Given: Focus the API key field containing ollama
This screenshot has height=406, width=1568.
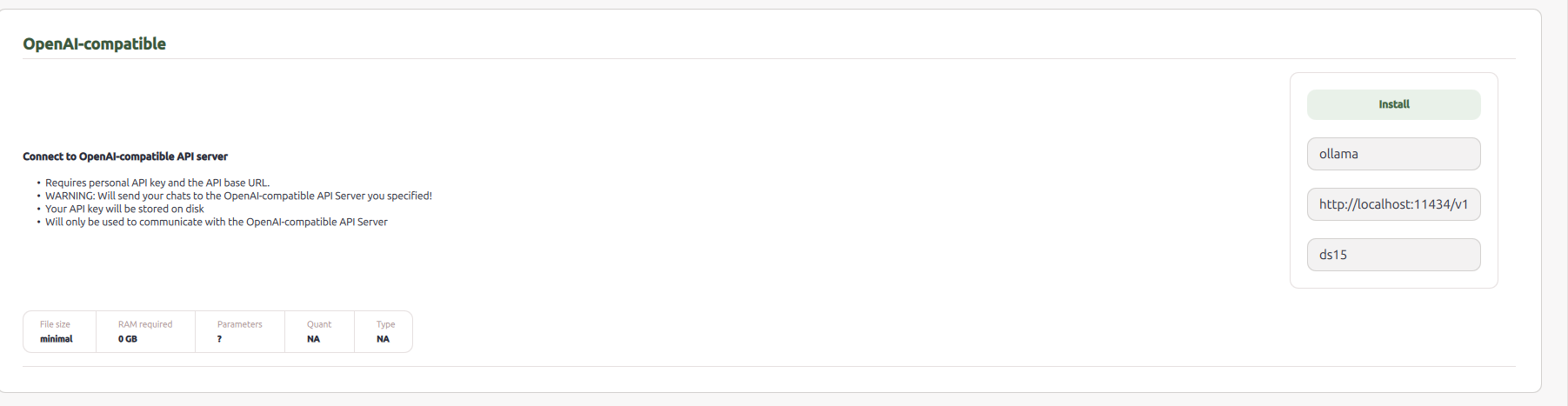Looking at the screenshot, I should tap(1393, 154).
